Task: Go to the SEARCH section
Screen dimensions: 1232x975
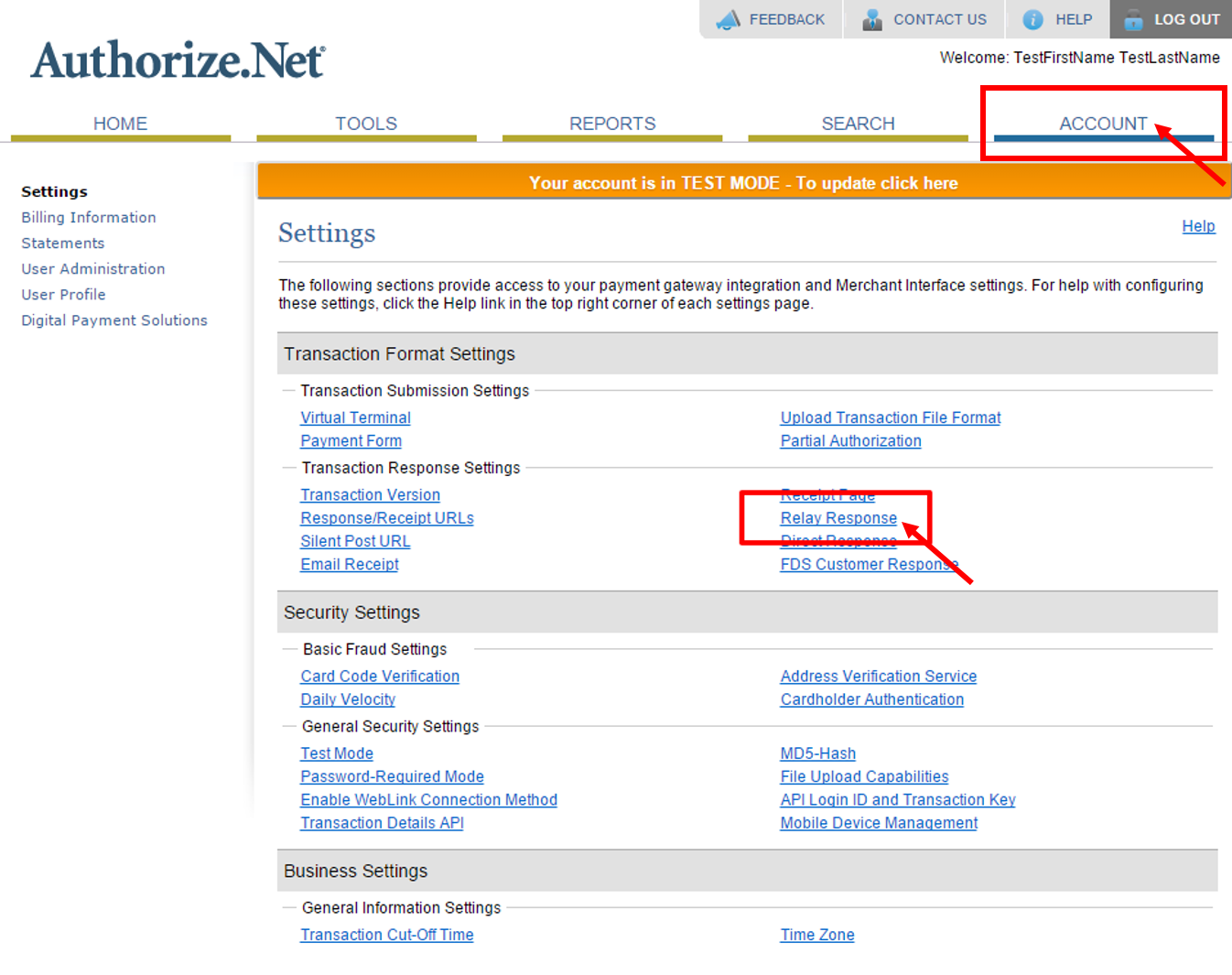Action: pyautogui.click(x=858, y=123)
